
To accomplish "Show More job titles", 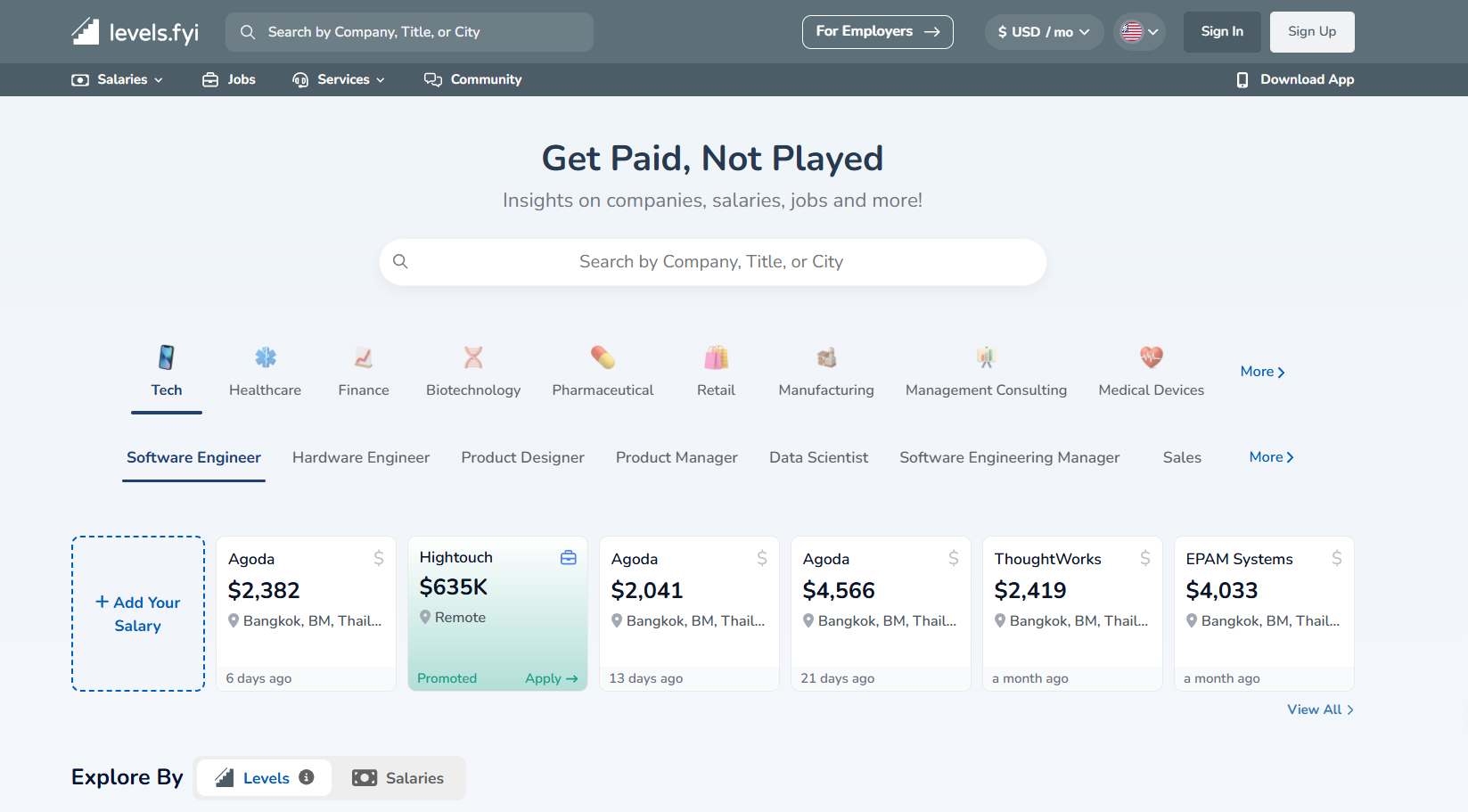I will click(x=1272, y=457).
